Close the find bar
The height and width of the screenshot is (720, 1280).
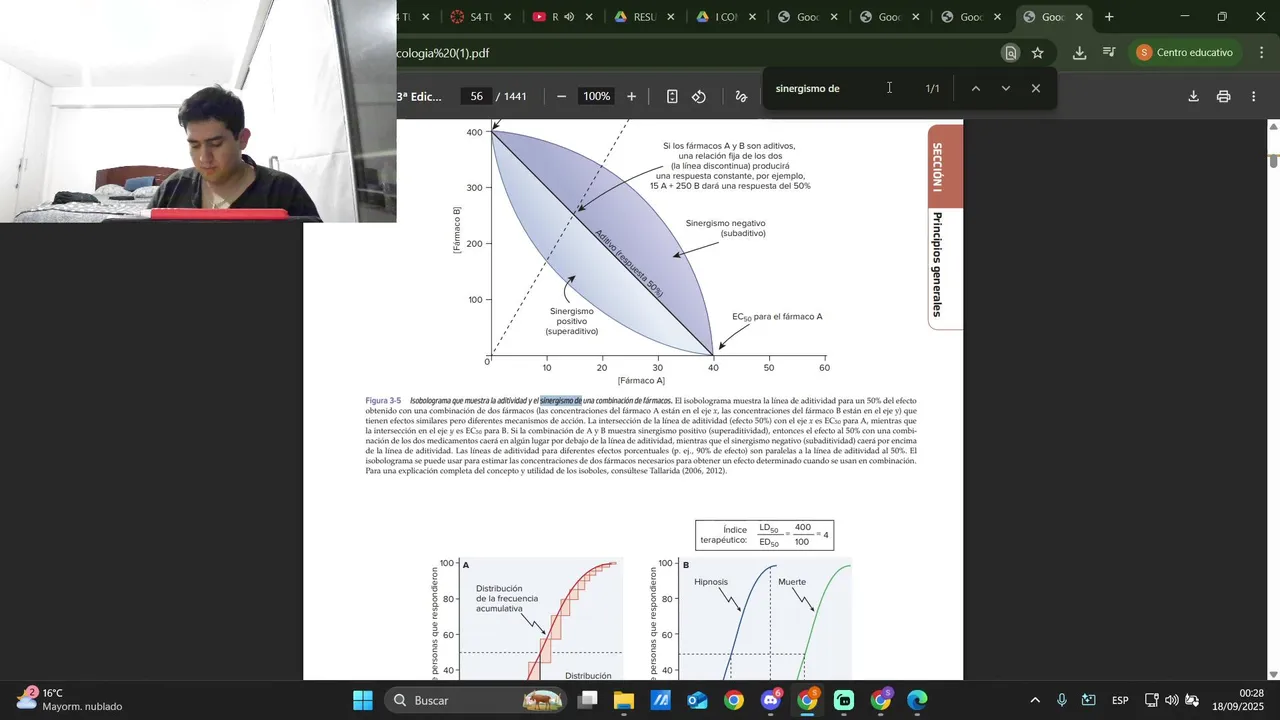tap(1036, 88)
